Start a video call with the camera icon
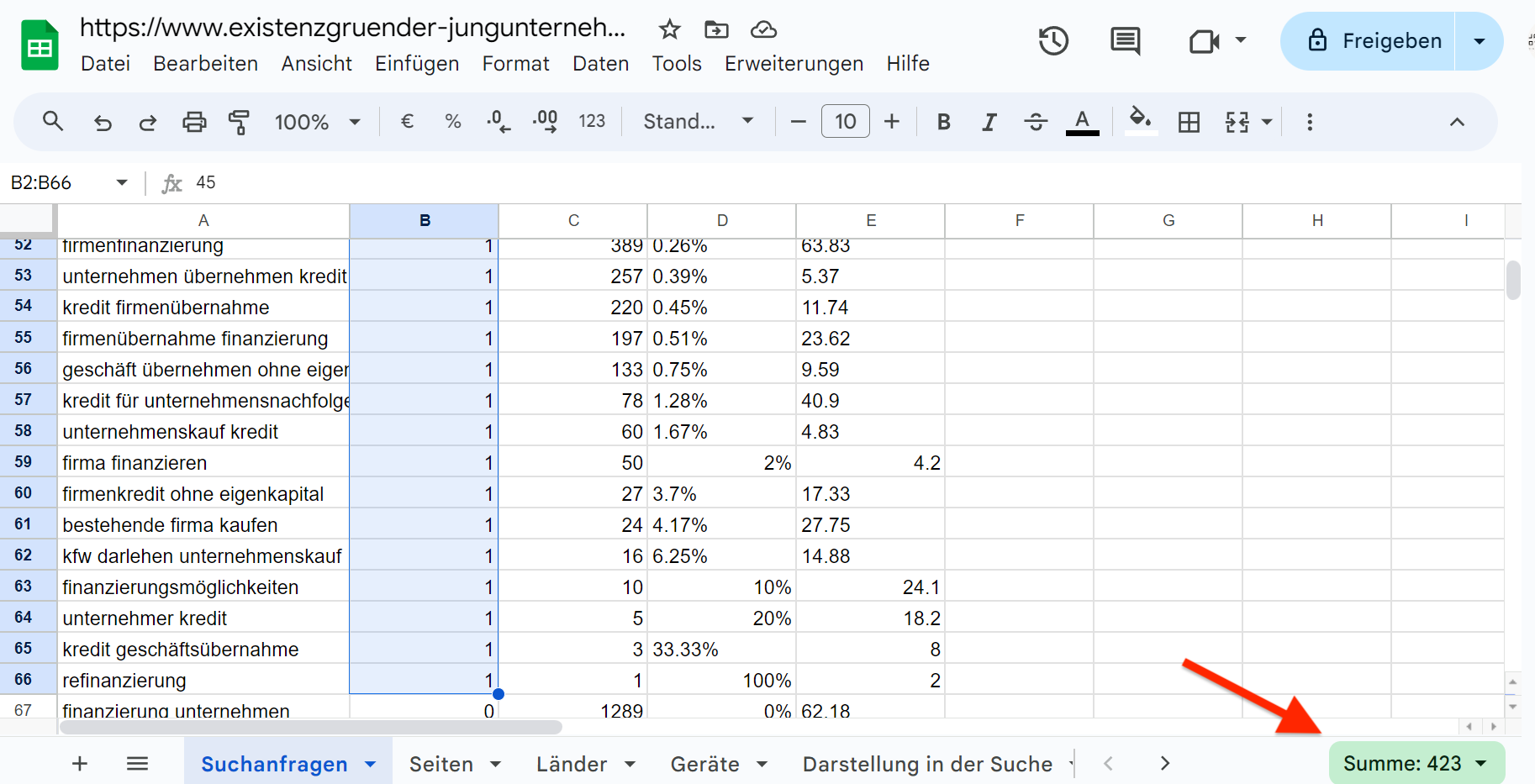The image size is (1535, 784). pyautogui.click(x=1204, y=41)
